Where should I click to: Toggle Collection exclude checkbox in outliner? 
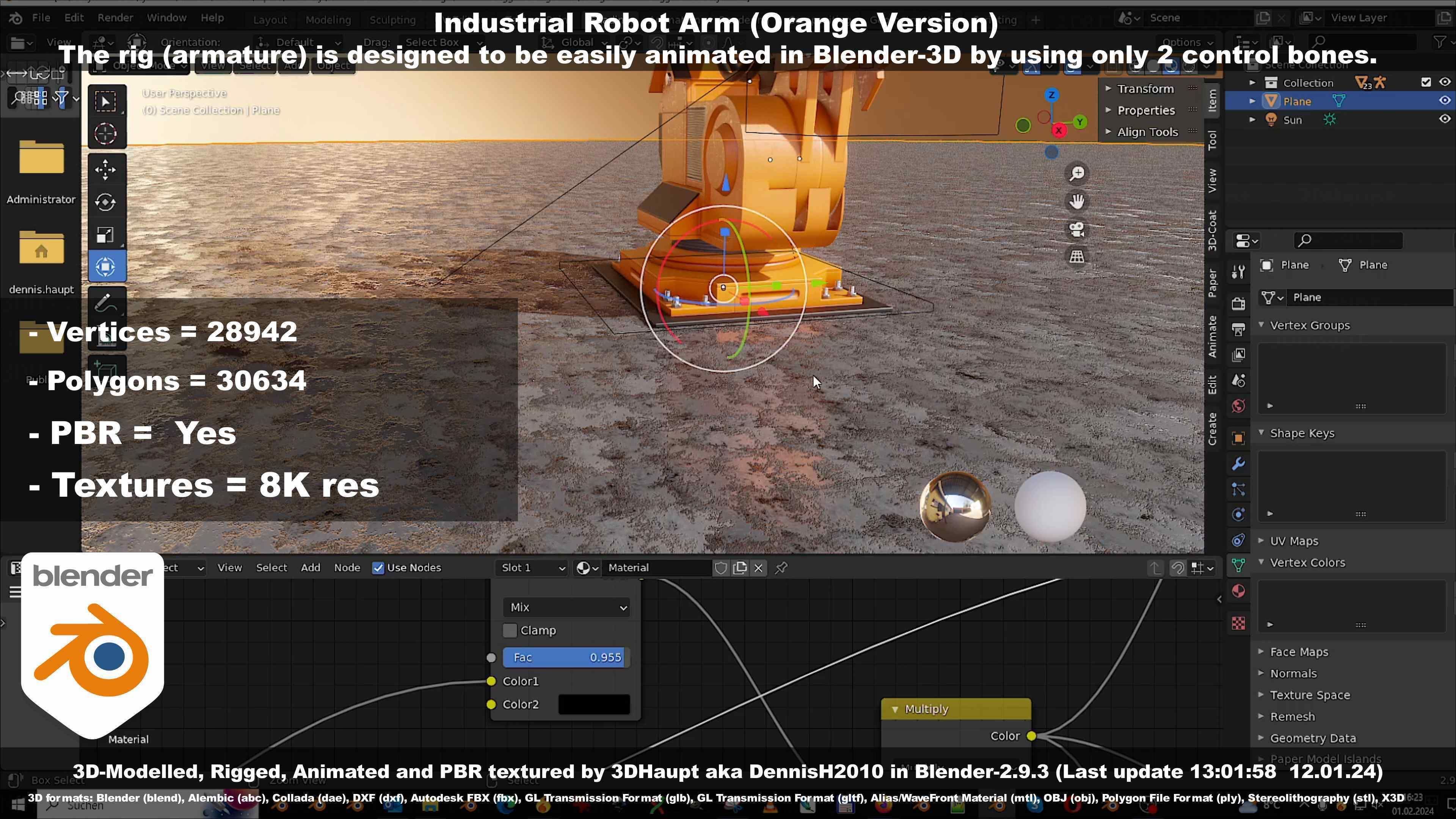pos(1426,83)
